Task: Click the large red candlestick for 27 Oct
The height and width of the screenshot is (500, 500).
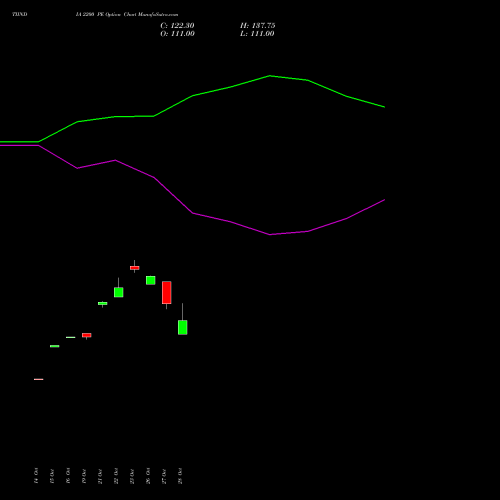Action: (x=167, y=293)
